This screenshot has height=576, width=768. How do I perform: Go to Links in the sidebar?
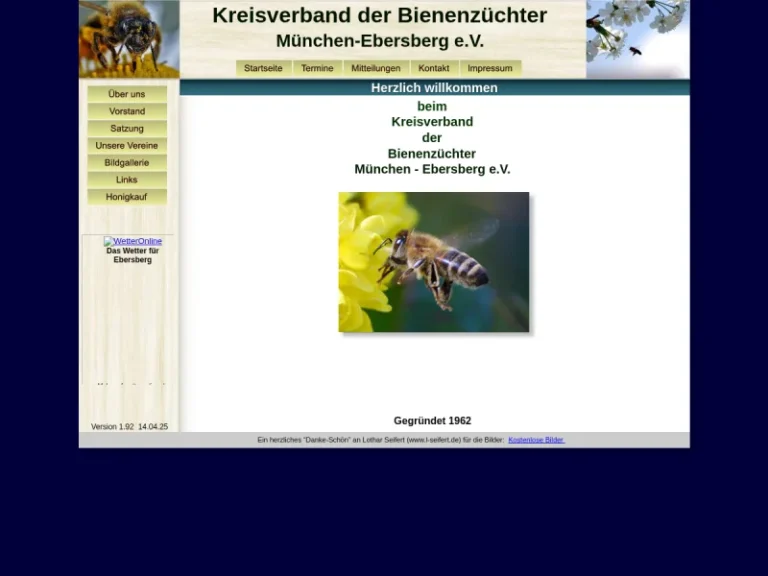127,180
